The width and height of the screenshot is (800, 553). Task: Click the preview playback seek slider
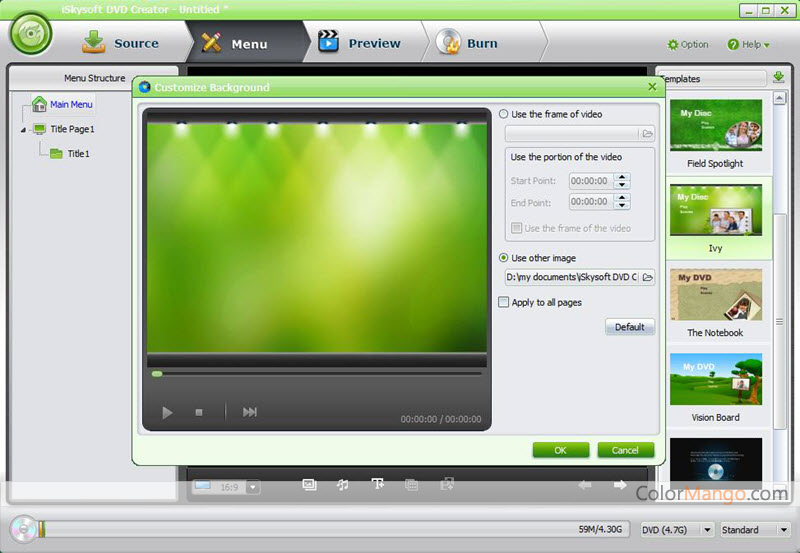pos(316,374)
